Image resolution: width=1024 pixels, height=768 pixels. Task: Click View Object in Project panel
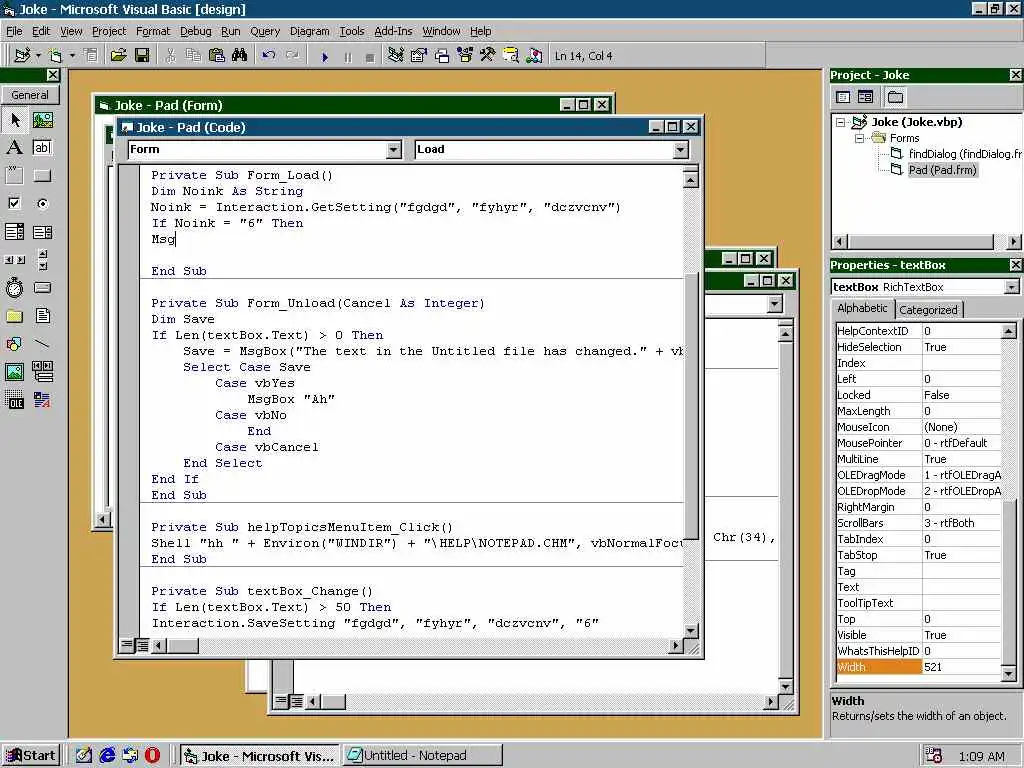[865, 97]
